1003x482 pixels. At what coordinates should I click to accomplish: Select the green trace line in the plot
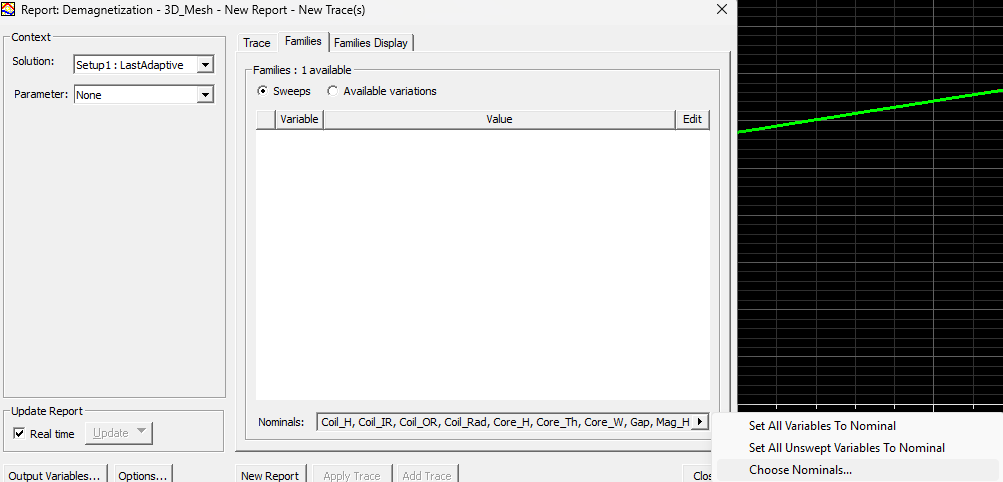[870, 111]
